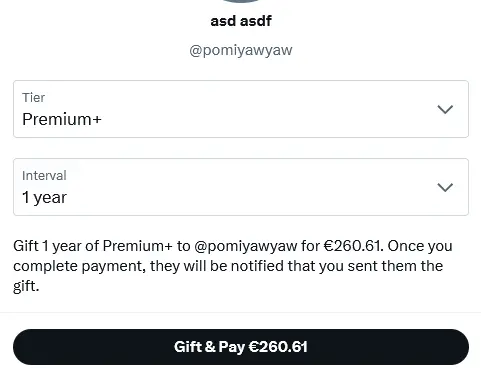The image size is (481, 369).
Task: Click the €260.61 price in description text
Action: (x=353, y=246)
